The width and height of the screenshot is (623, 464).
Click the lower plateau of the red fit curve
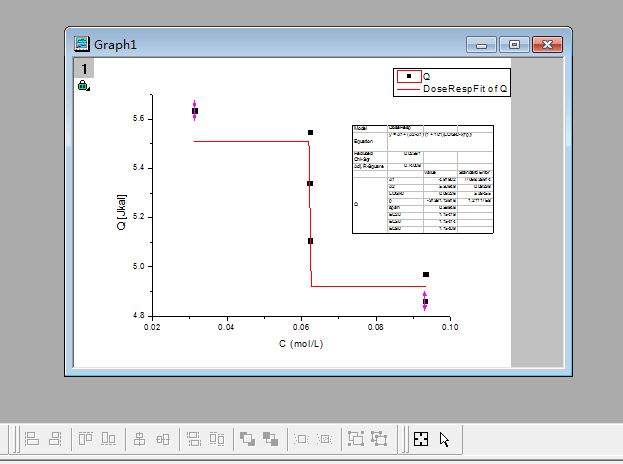coord(369,286)
